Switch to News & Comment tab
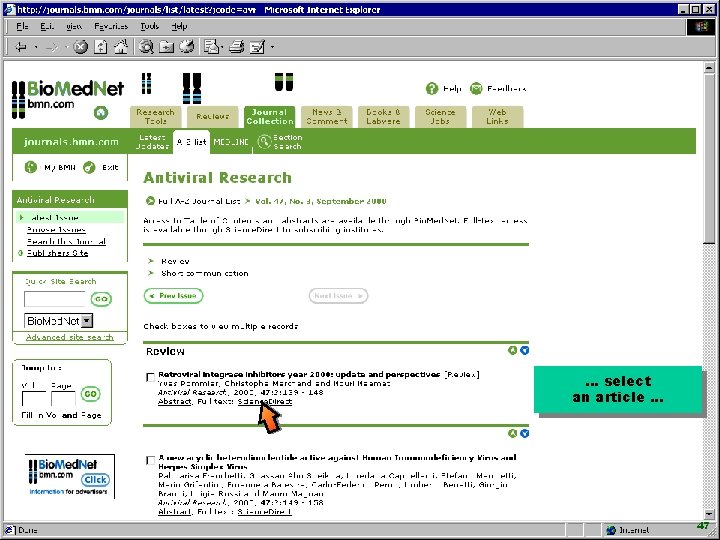 pos(326,117)
